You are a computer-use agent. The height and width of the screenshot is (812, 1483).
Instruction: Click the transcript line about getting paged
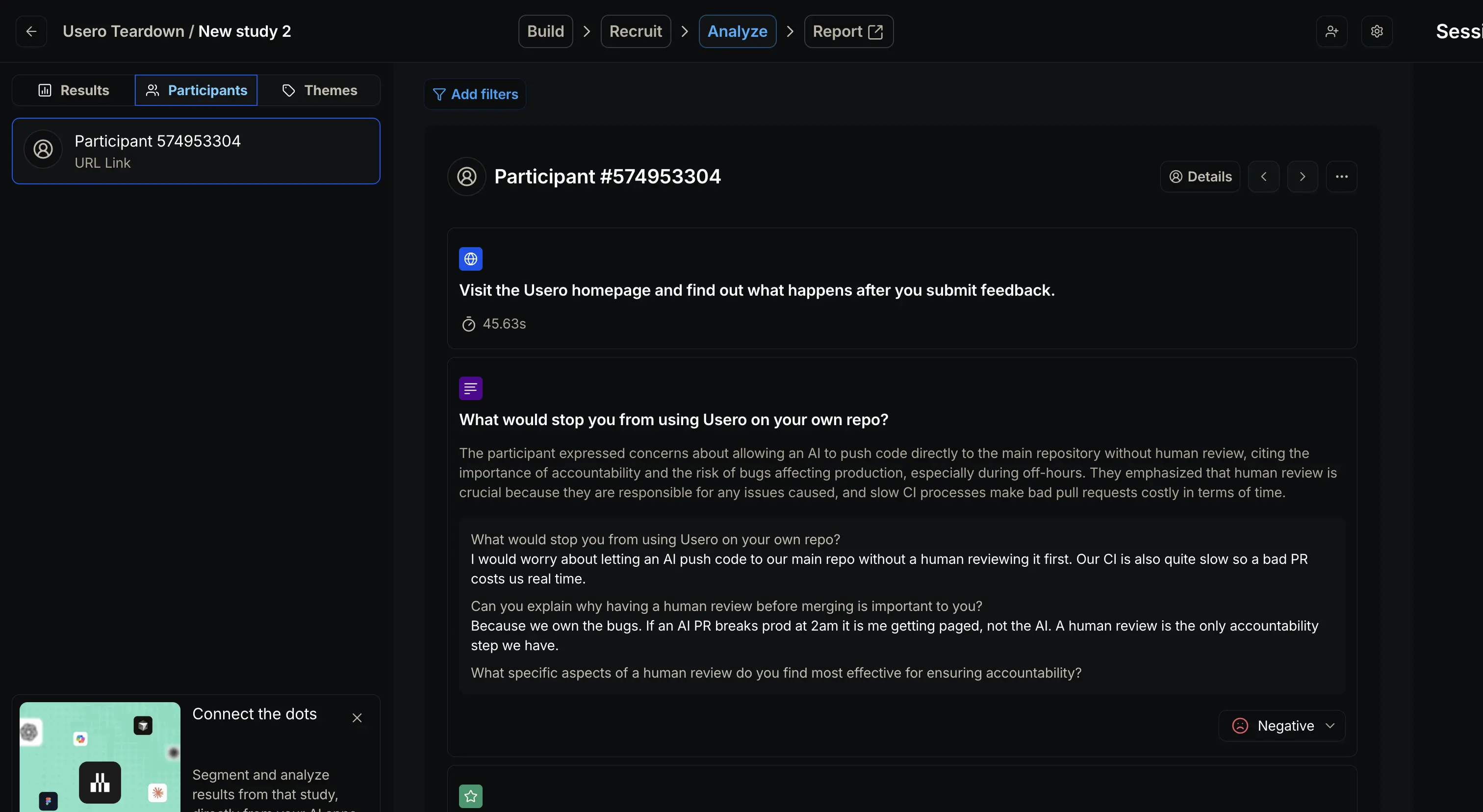pyautogui.click(x=894, y=635)
